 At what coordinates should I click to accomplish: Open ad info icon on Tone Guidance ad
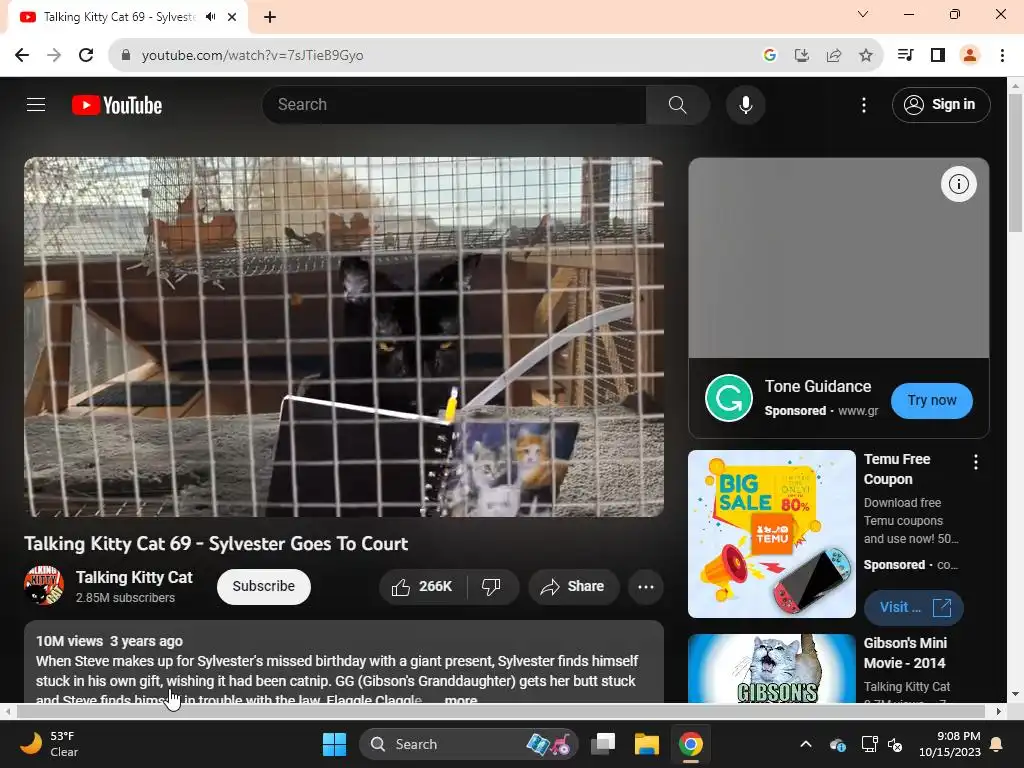(x=958, y=184)
